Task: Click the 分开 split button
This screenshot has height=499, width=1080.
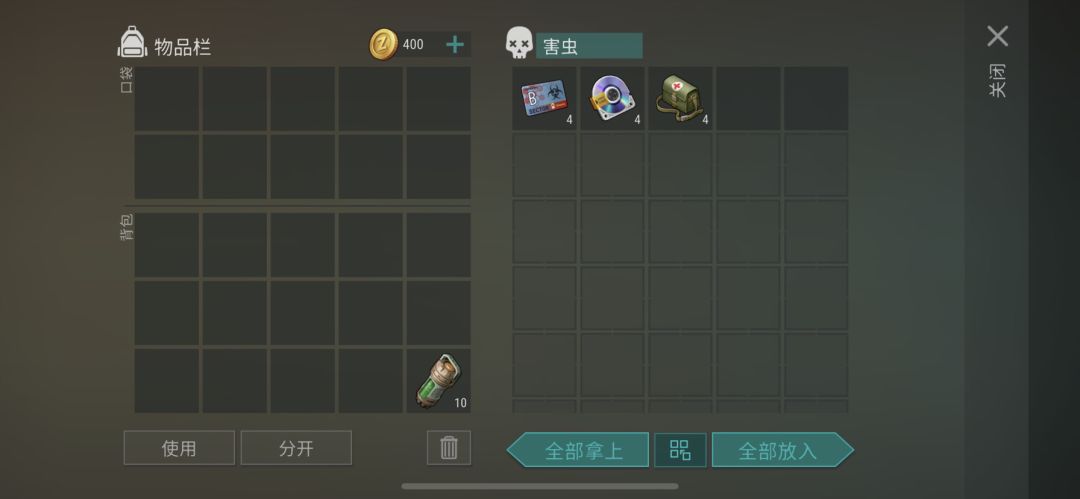Action: pyautogui.click(x=296, y=448)
